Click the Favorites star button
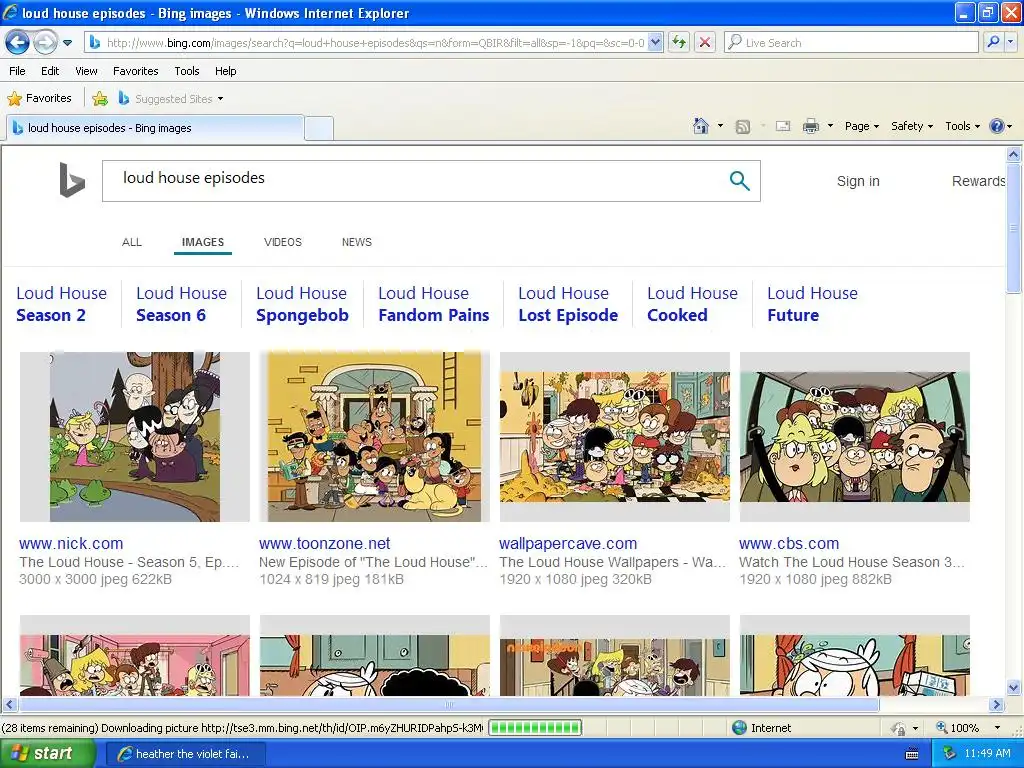 click(x=39, y=98)
